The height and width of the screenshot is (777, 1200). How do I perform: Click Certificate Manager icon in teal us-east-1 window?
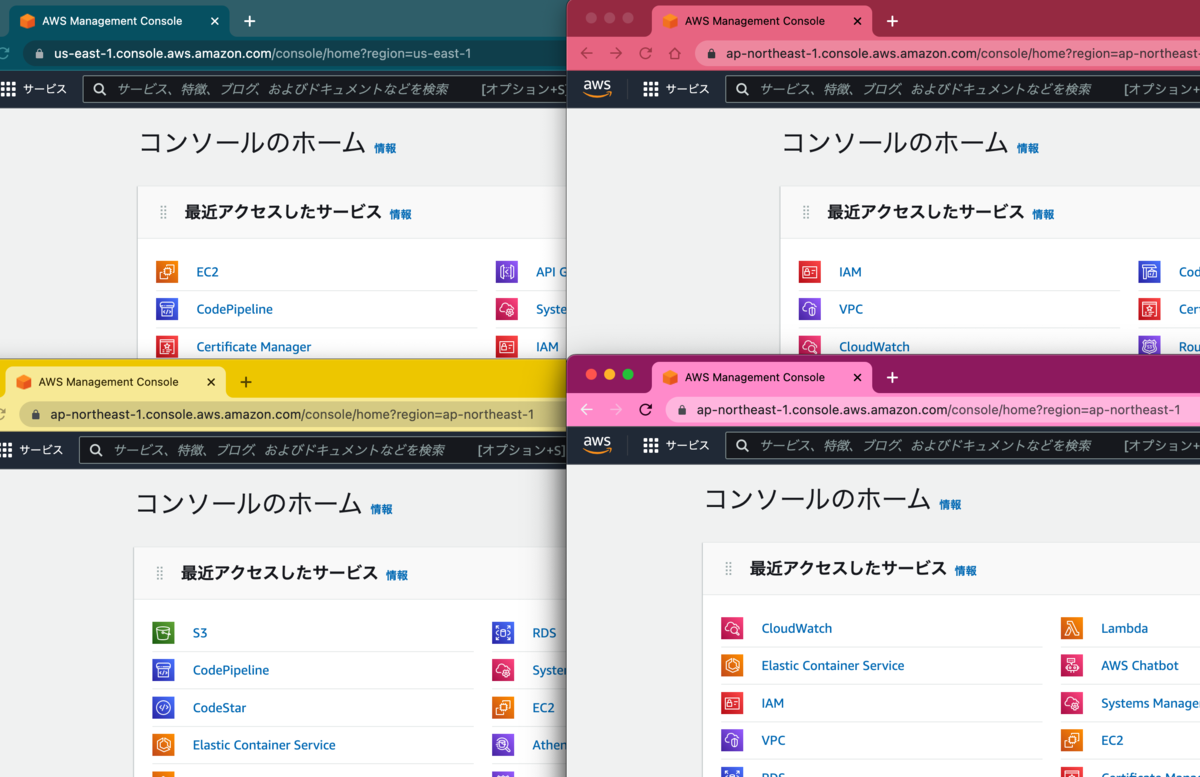(167, 347)
